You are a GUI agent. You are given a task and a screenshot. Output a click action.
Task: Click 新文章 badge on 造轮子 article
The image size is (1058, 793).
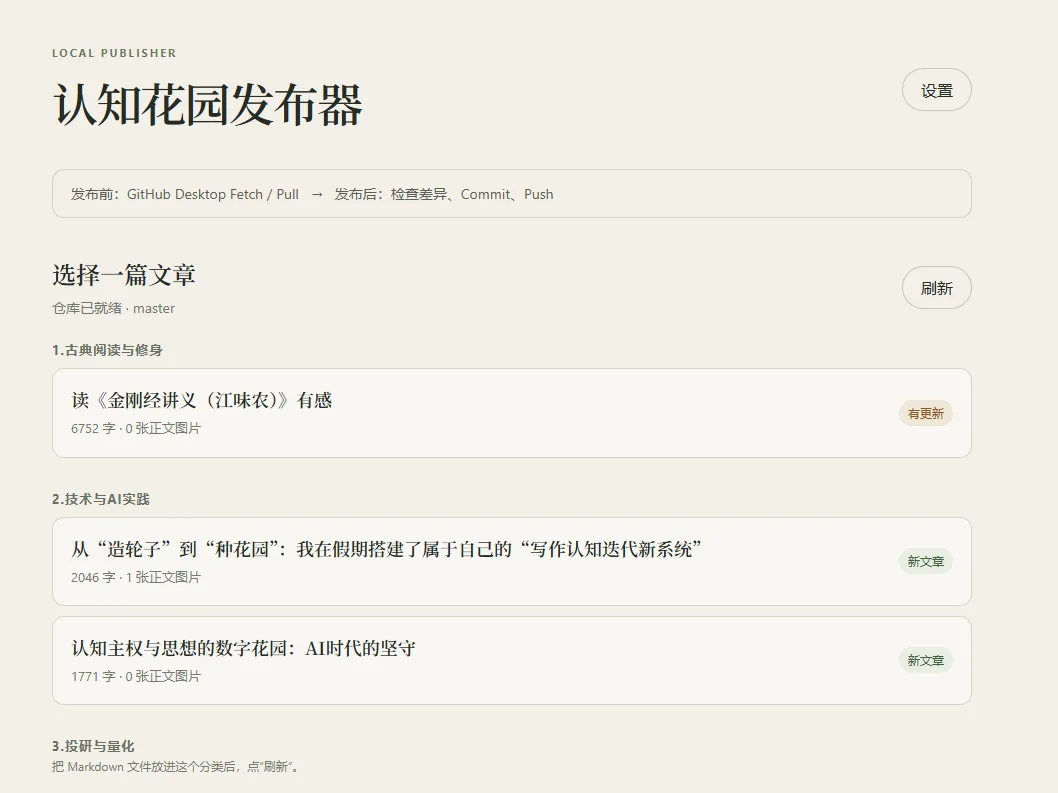click(x=925, y=562)
